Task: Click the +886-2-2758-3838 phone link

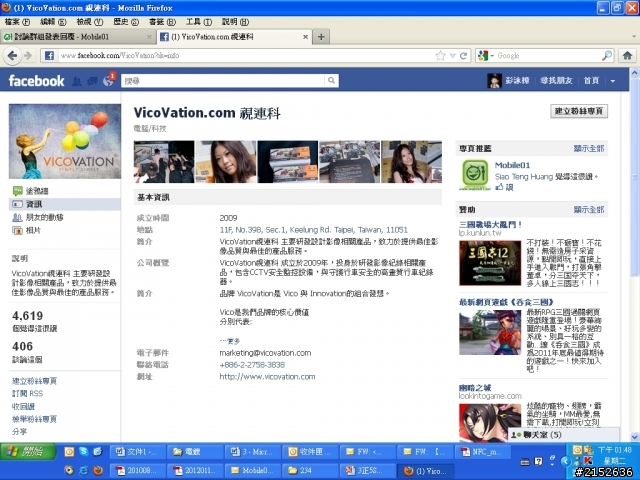Action: click(252, 365)
